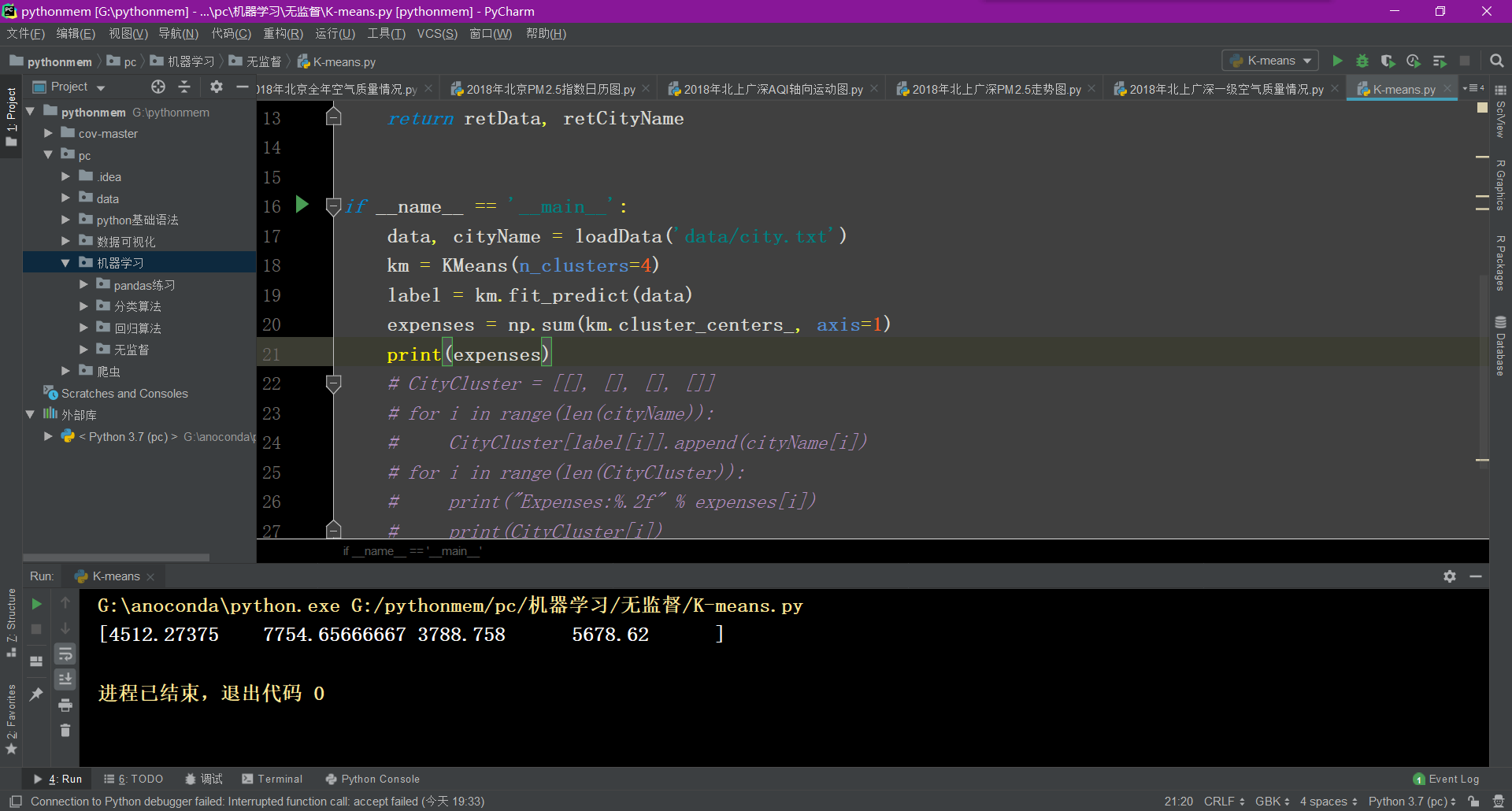Open the K-means run configuration dropdown
The height and width of the screenshot is (811, 1512).
tap(1271, 61)
